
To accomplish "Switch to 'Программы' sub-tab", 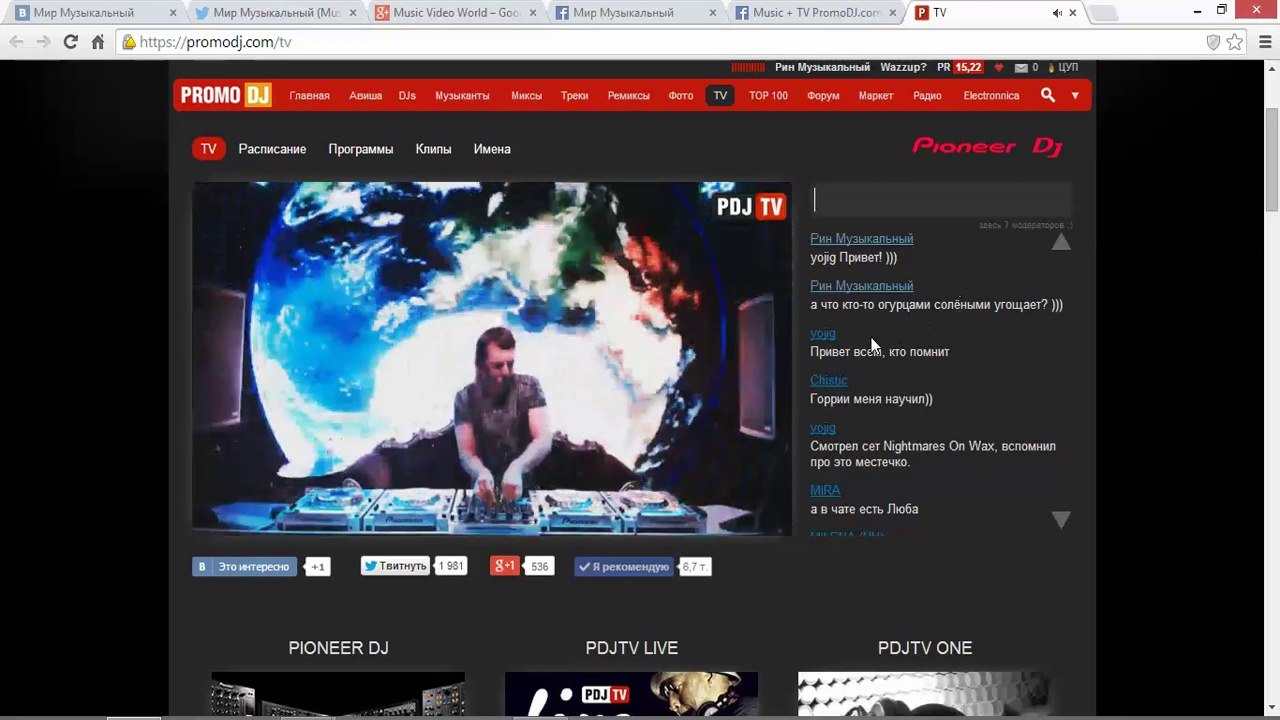I will coord(360,149).
